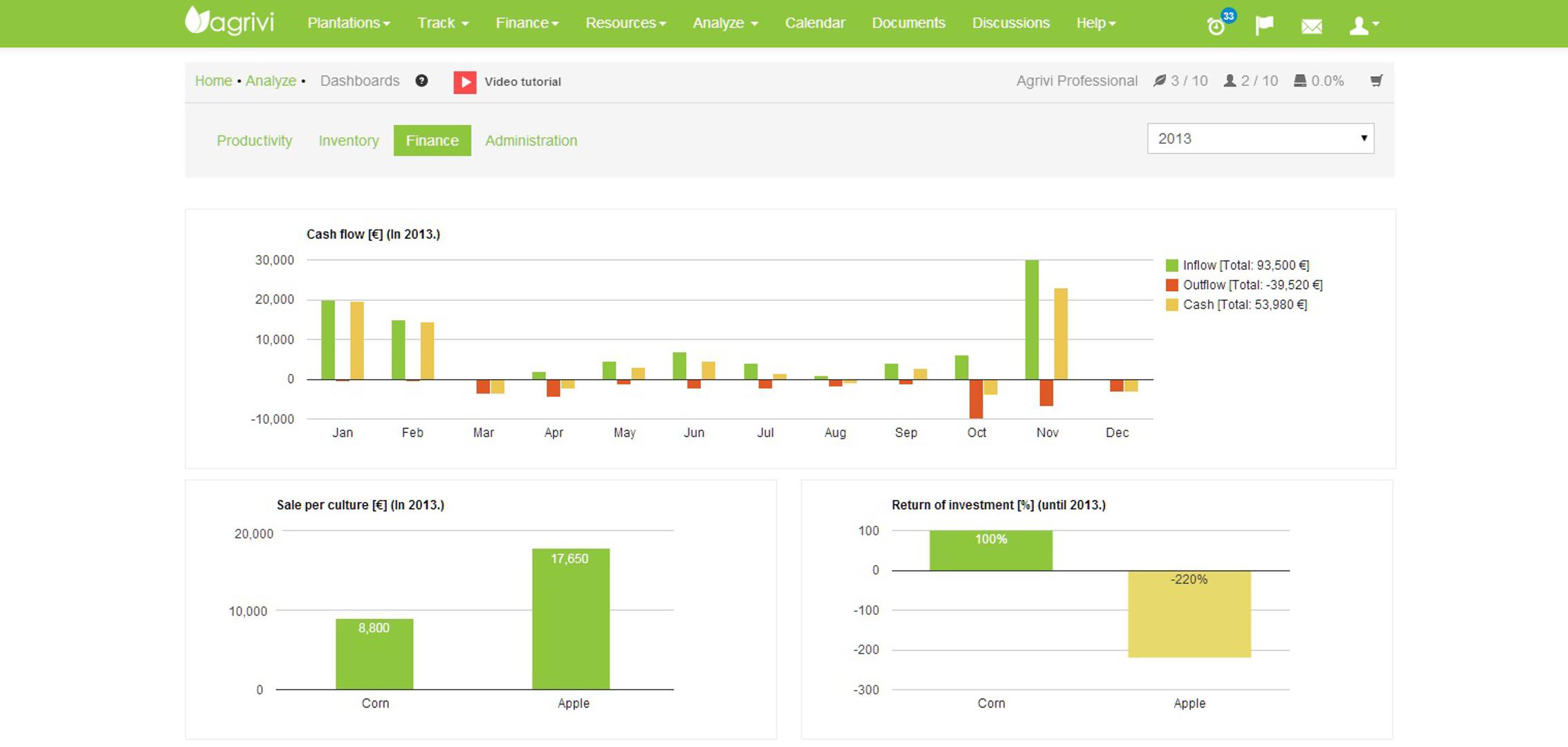Click the users count person icon
The width and height of the screenshot is (1568, 747).
[x=1230, y=81]
